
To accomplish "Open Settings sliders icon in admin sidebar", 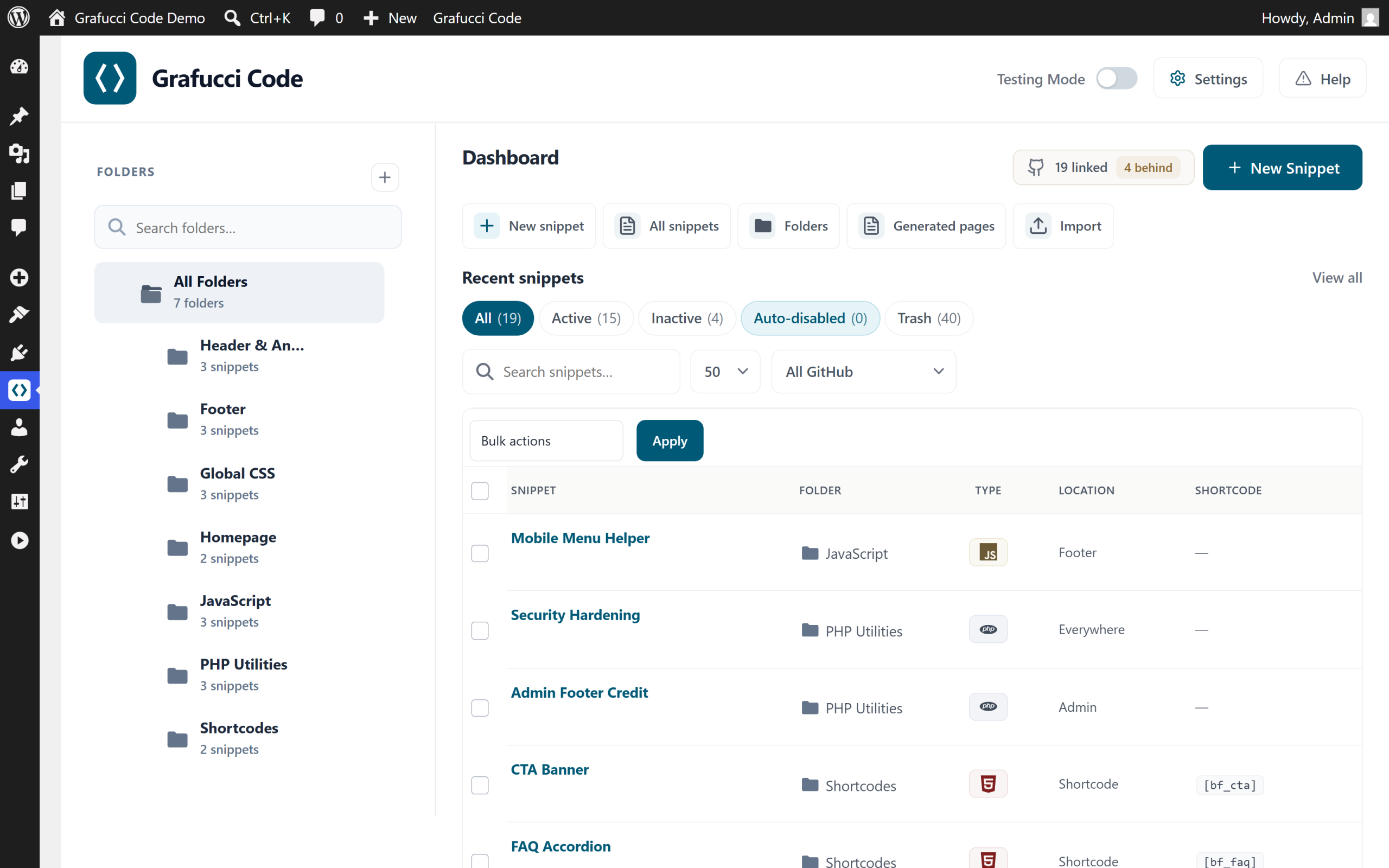I will coord(20,502).
